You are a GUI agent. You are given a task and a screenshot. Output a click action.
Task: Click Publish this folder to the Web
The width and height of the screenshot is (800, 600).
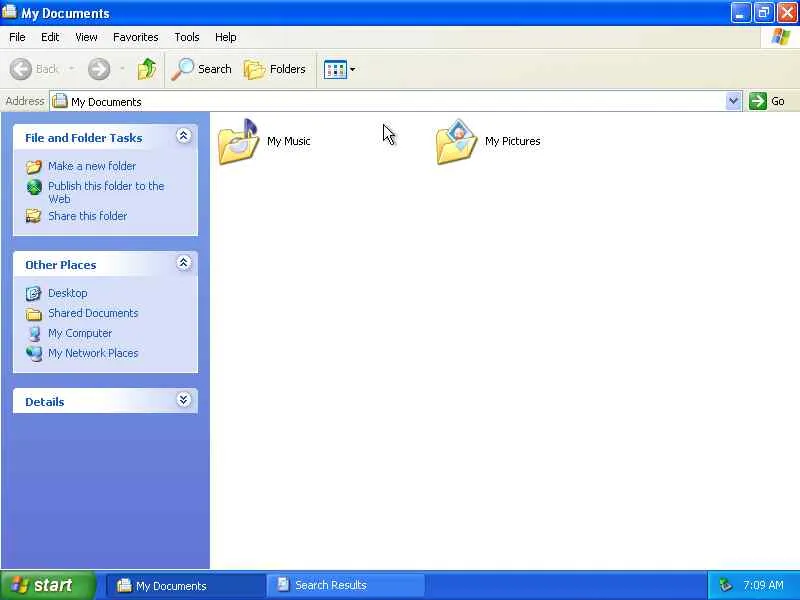click(106, 192)
